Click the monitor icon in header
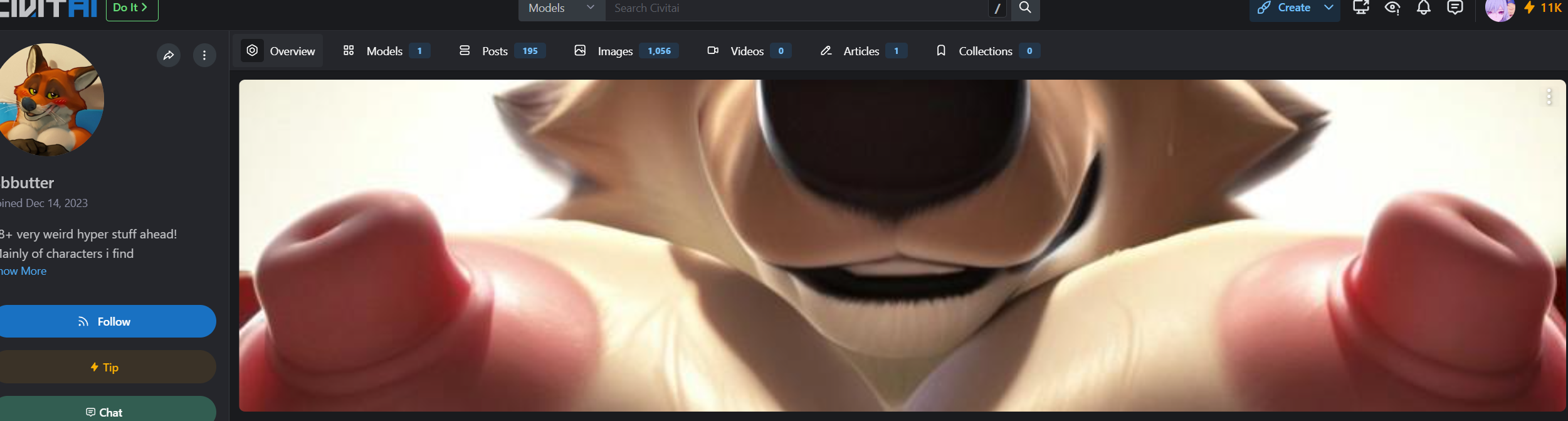1568x421 pixels. [x=1361, y=8]
